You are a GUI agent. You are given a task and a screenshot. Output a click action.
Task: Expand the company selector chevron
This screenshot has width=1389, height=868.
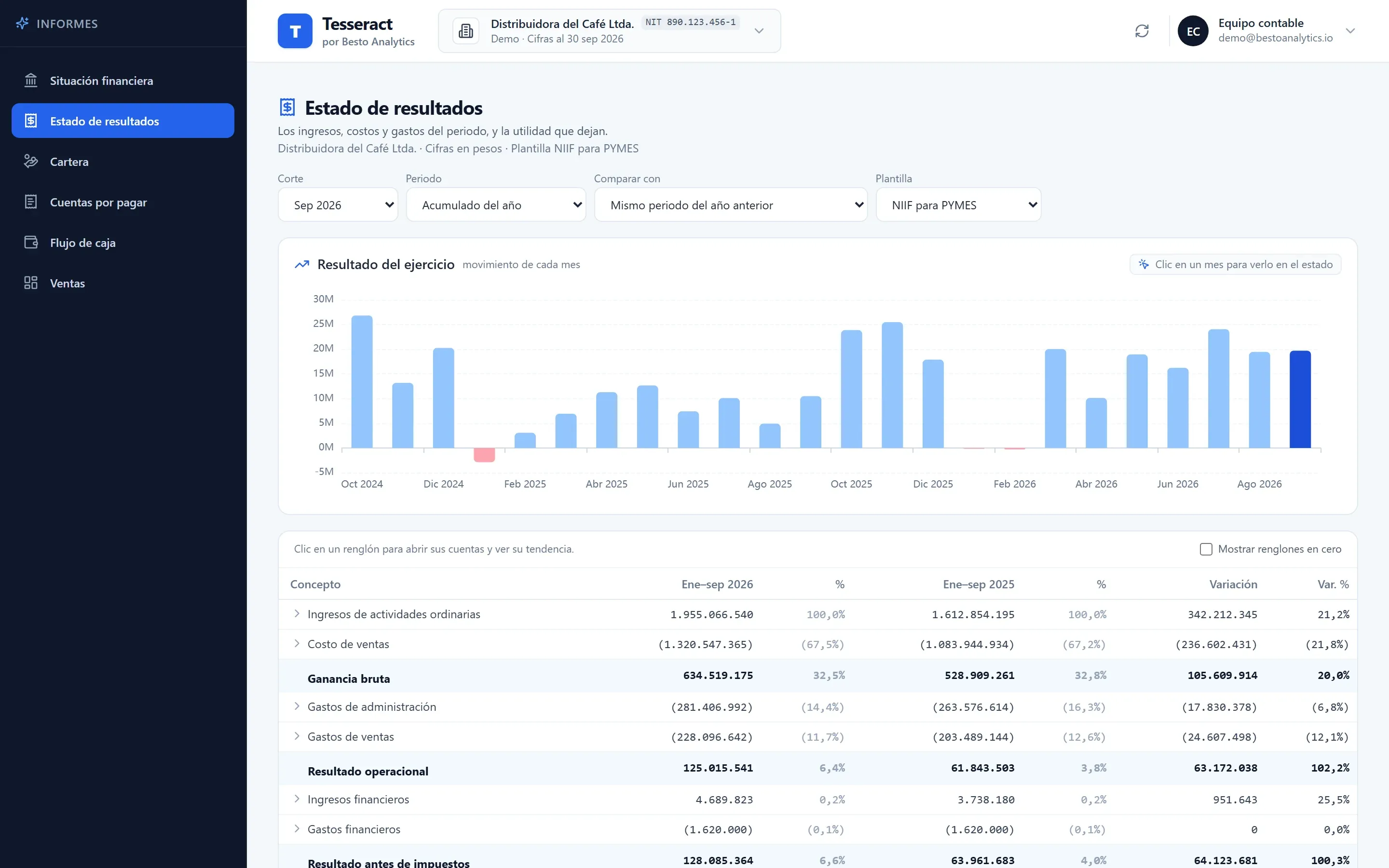pyautogui.click(x=759, y=31)
